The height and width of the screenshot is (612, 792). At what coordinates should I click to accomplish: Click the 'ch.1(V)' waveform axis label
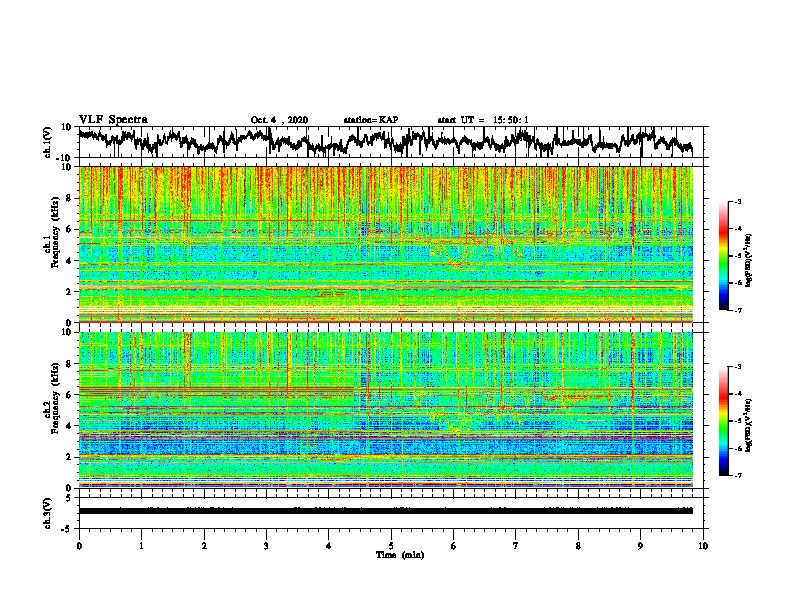coord(47,142)
